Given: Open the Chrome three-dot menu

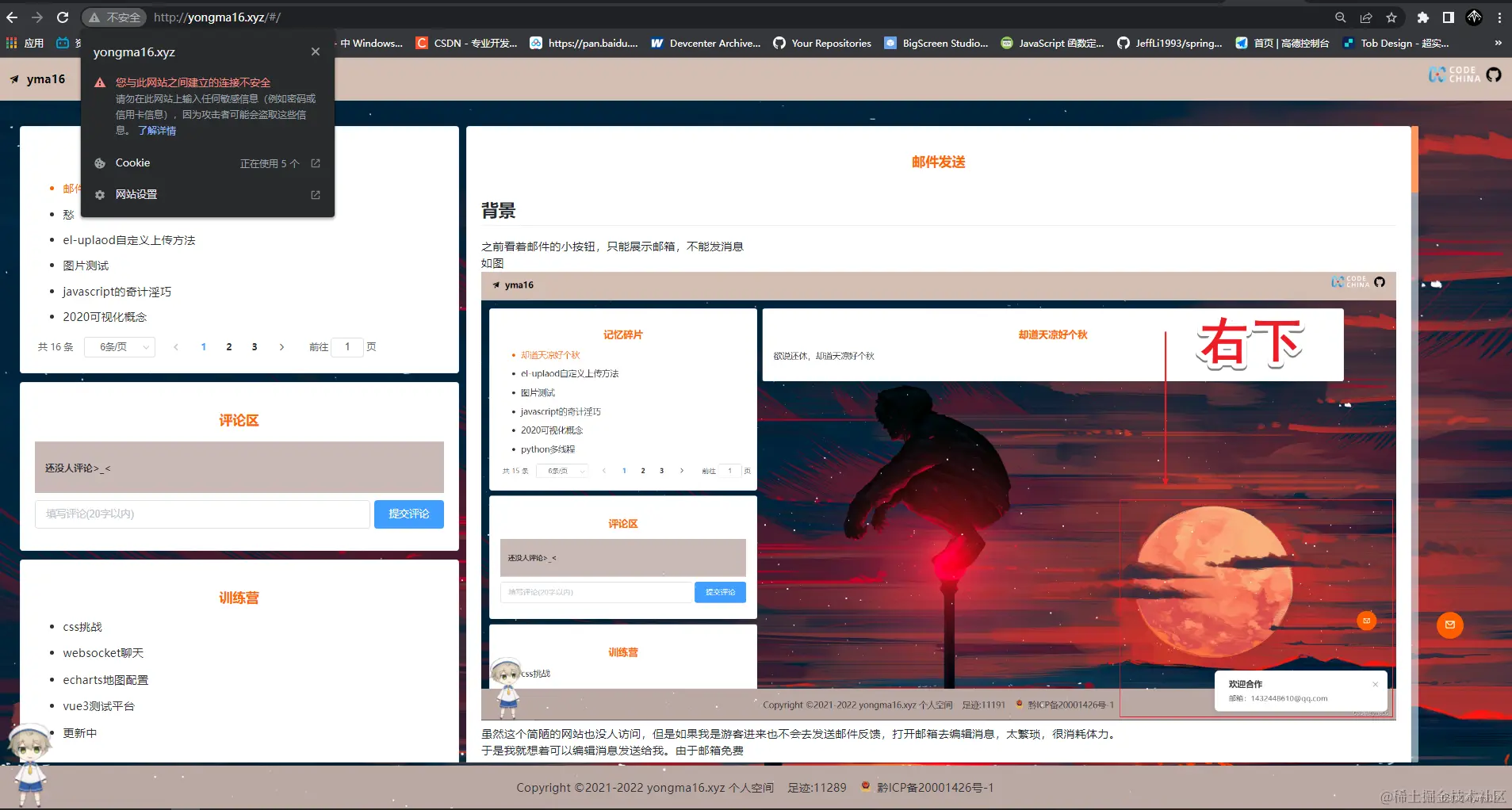Looking at the screenshot, I should click(1499, 17).
